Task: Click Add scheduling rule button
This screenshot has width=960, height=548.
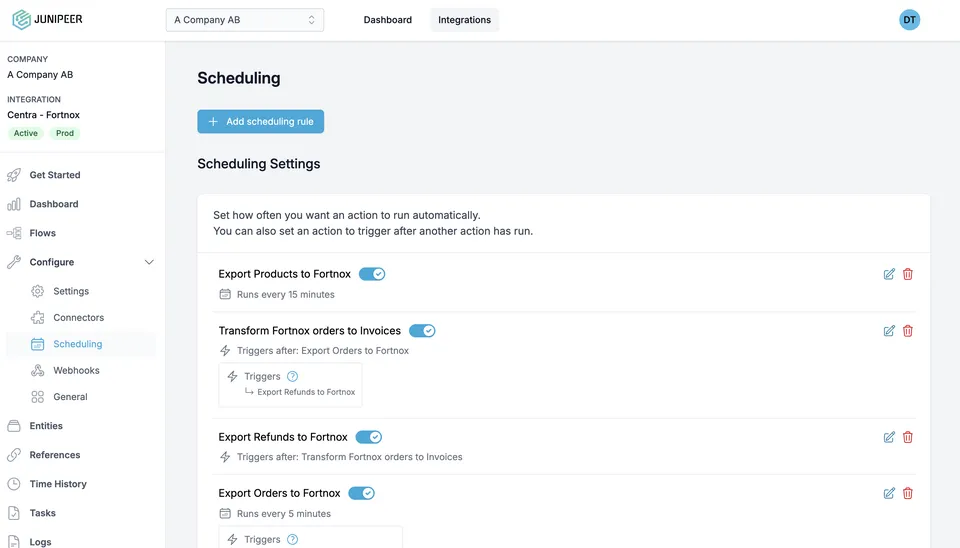Action: (260, 121)
